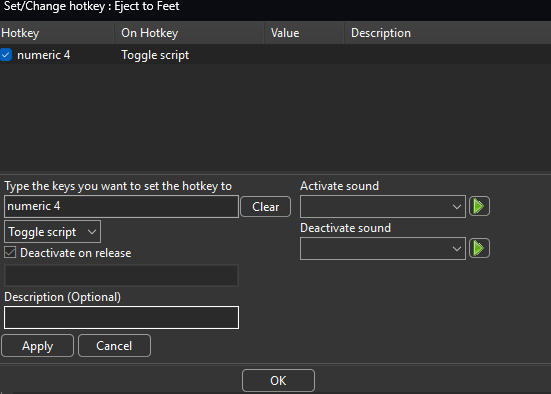Open the Toggle script action dropdown
The width and height of the screenshot is (551, 394).
52,232
